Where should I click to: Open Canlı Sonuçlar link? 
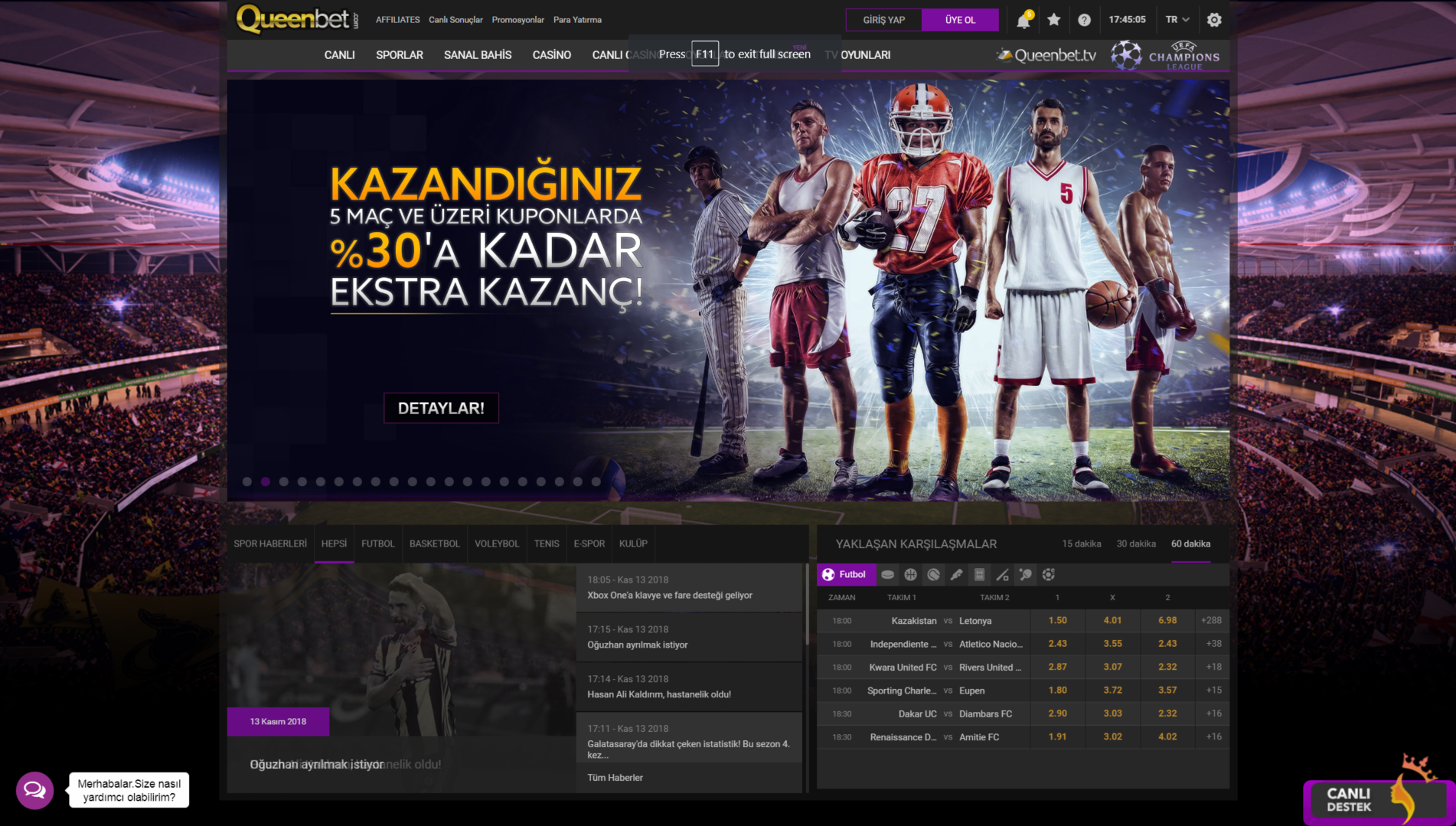[x=455, y=20]
